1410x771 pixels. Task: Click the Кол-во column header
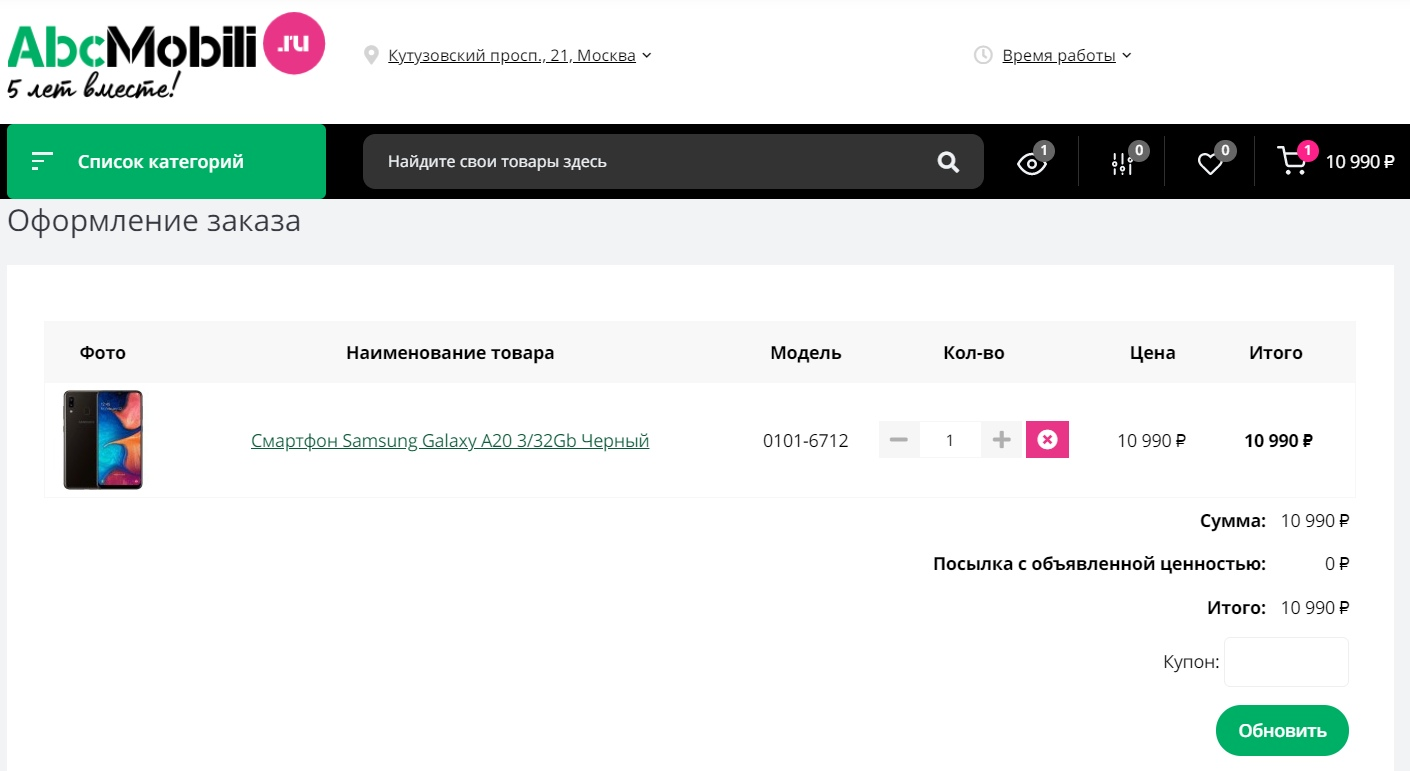(974, 352)
